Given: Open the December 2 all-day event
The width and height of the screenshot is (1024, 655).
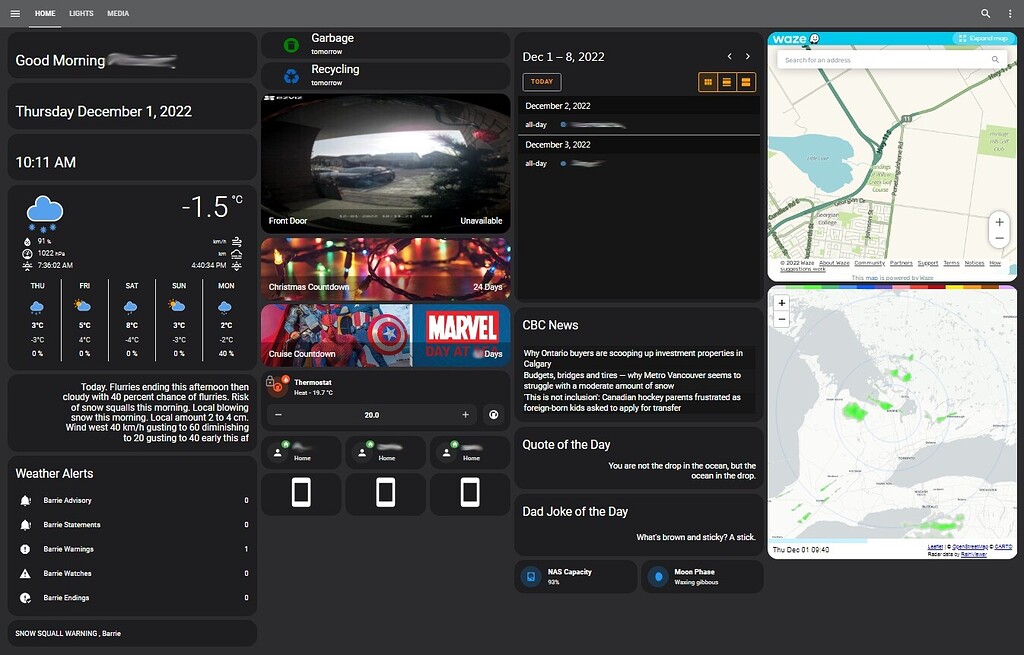Looking at the screenshot, I should click(x=639, y=125).
